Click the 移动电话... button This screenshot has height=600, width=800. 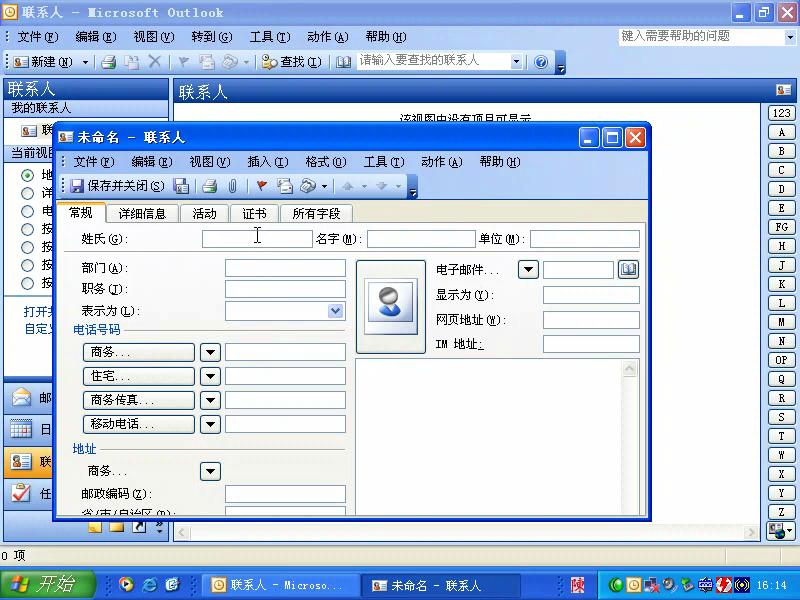[138, 424]
